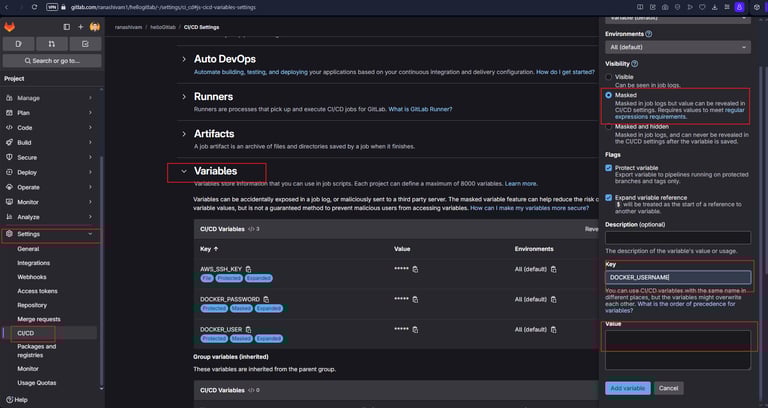This screenshot has width=768, height=408.
Task: Open the to-do list shortcut
Action: point(85,44)
